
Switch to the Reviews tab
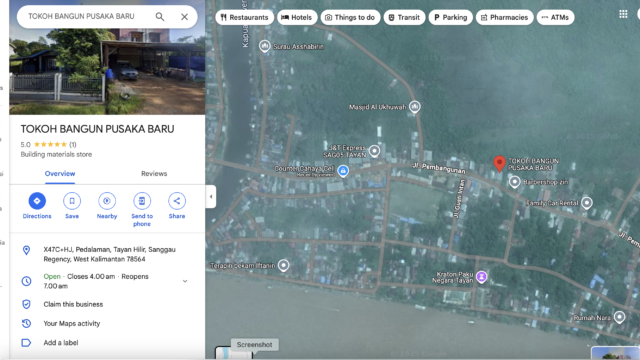[154, 173]
